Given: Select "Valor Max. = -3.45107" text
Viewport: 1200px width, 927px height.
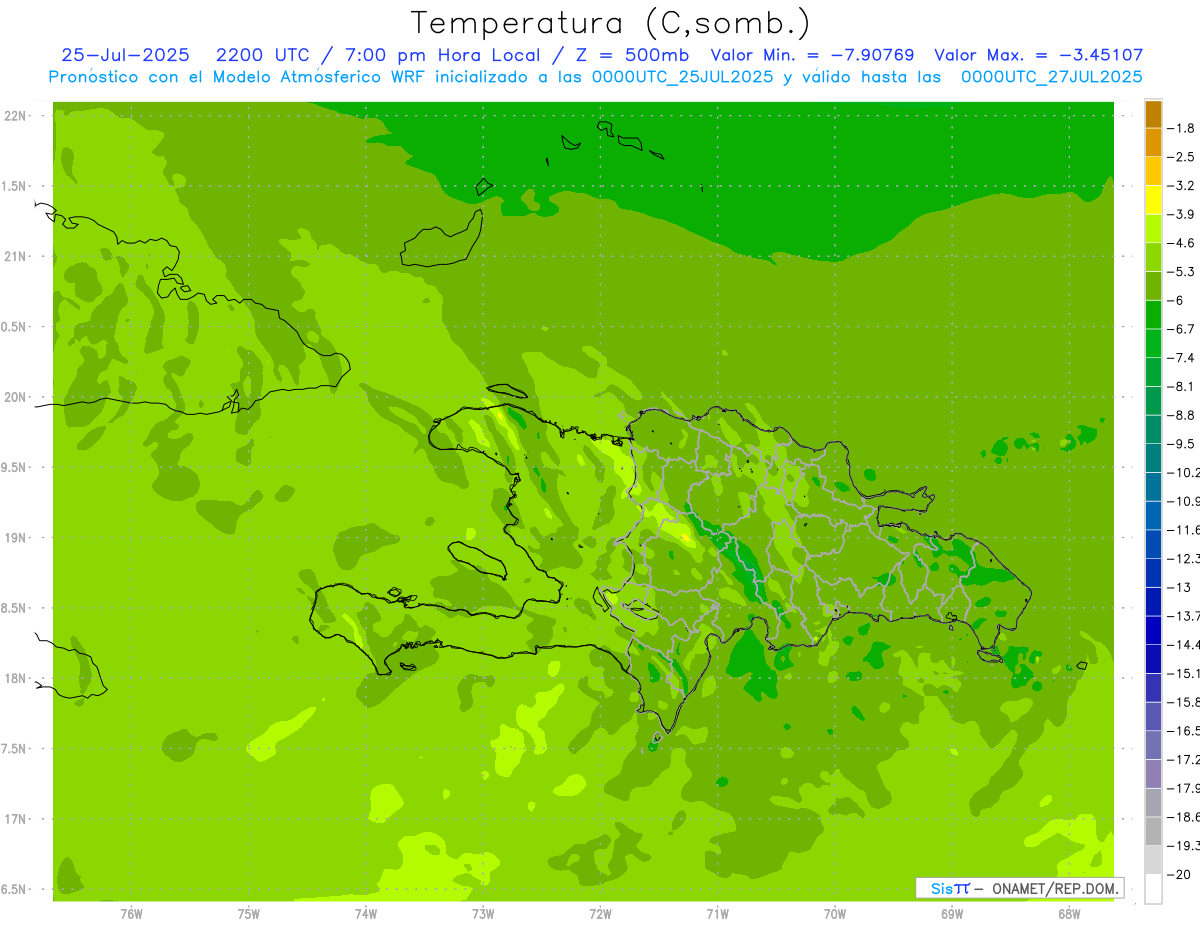Looking at the screenshot, I should pos(1038,55).
